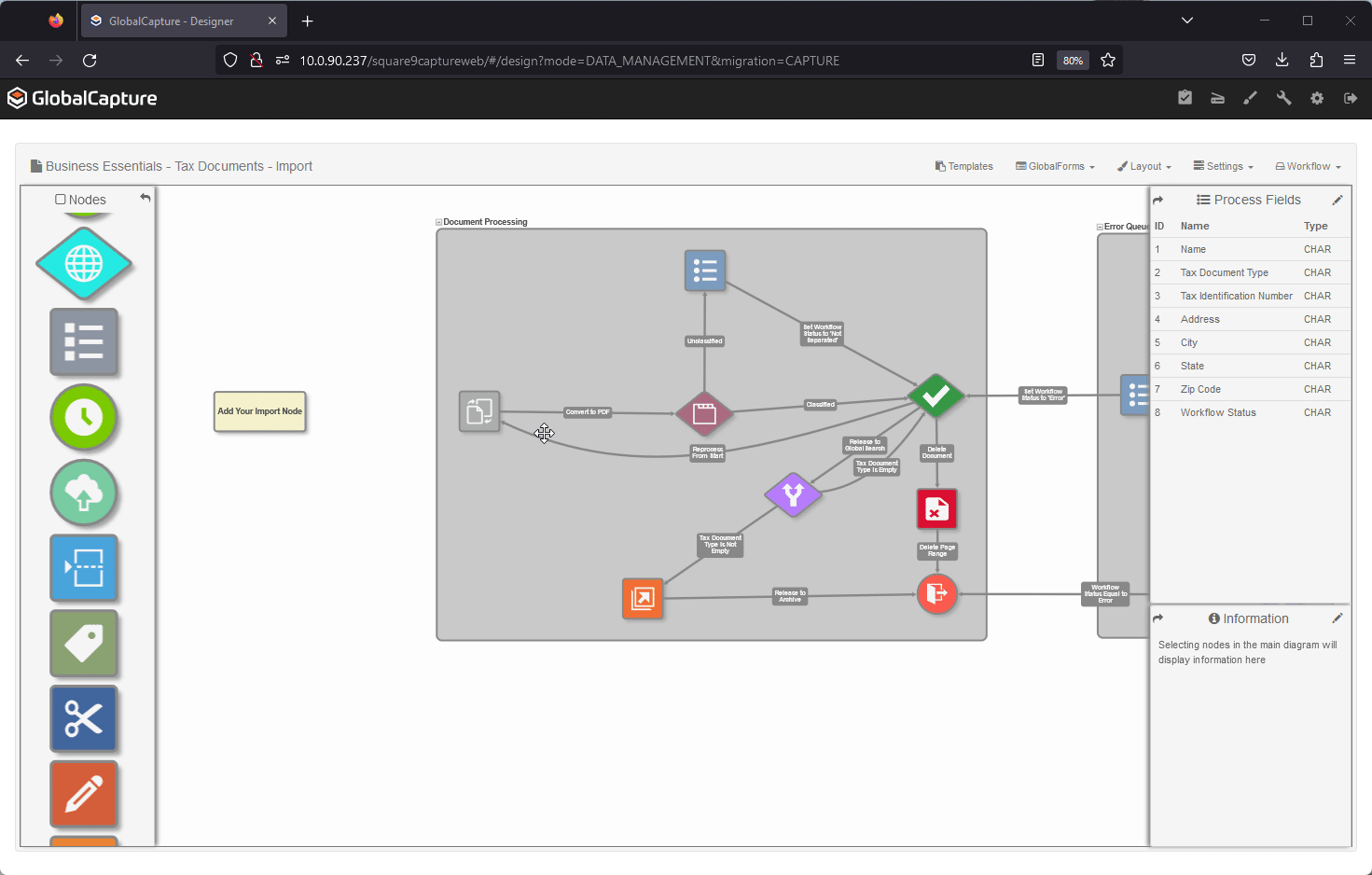
Task: Edit Process Fields using pencil icon
Action: pyautogui.click(x=1337, y=200)
